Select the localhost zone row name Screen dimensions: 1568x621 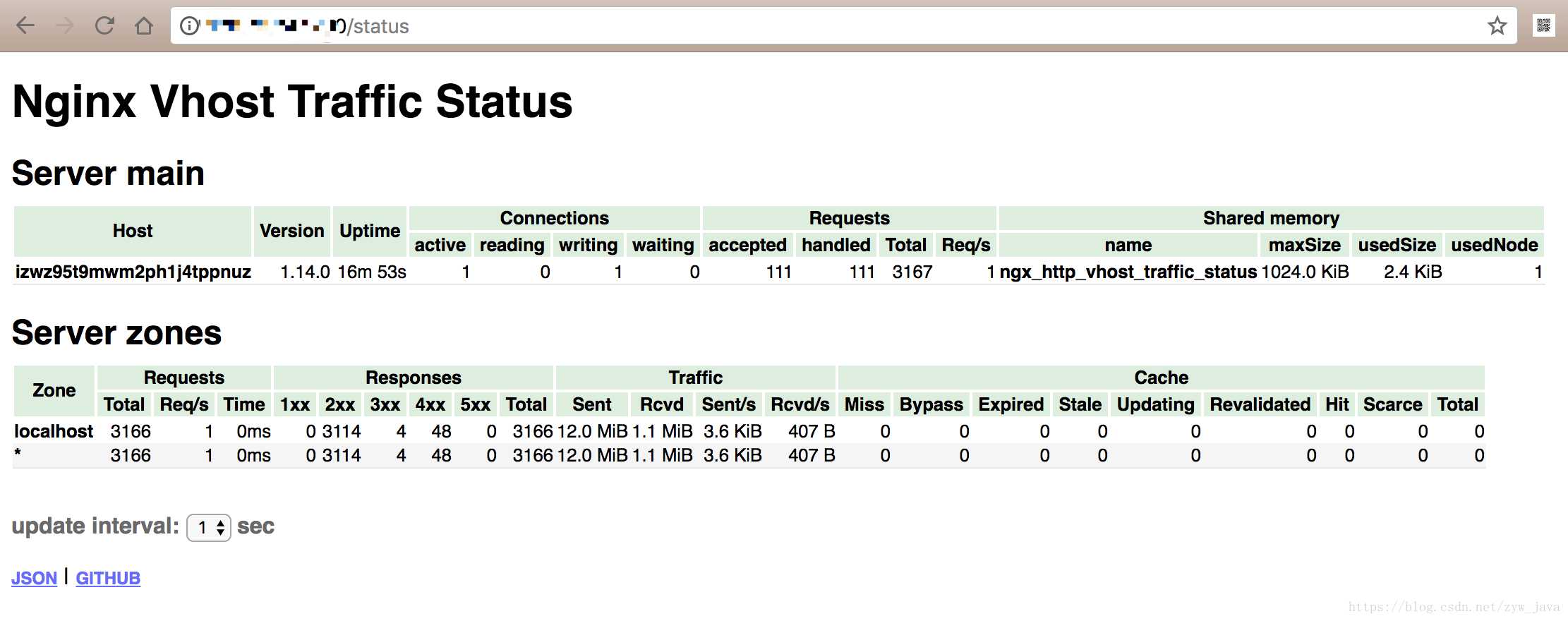(x=54, y=431)
